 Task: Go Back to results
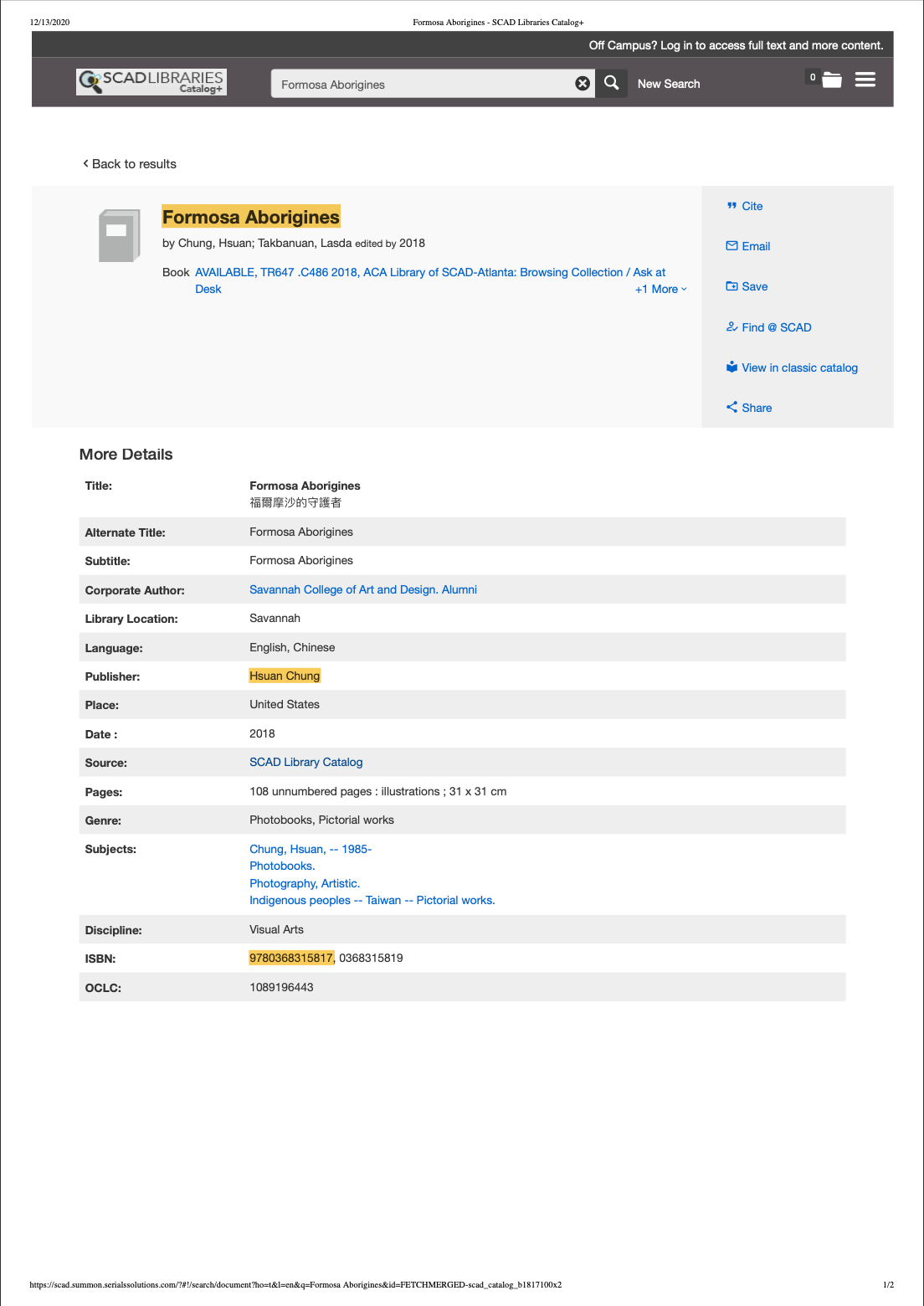(x=134, y=164)
